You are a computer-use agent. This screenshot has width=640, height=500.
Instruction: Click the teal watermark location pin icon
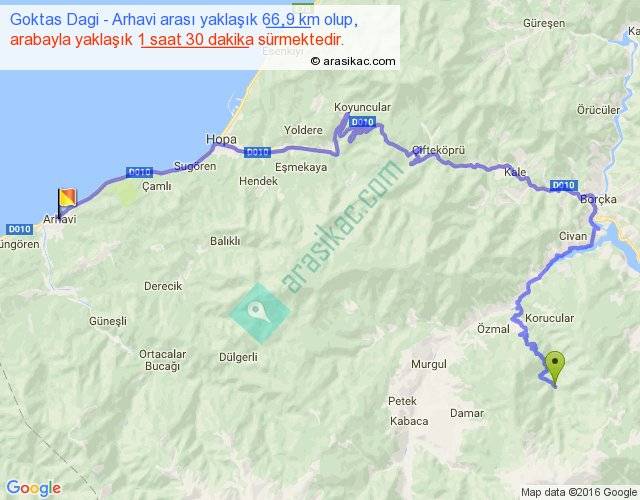pyautogui.click(x=259, y=312)
